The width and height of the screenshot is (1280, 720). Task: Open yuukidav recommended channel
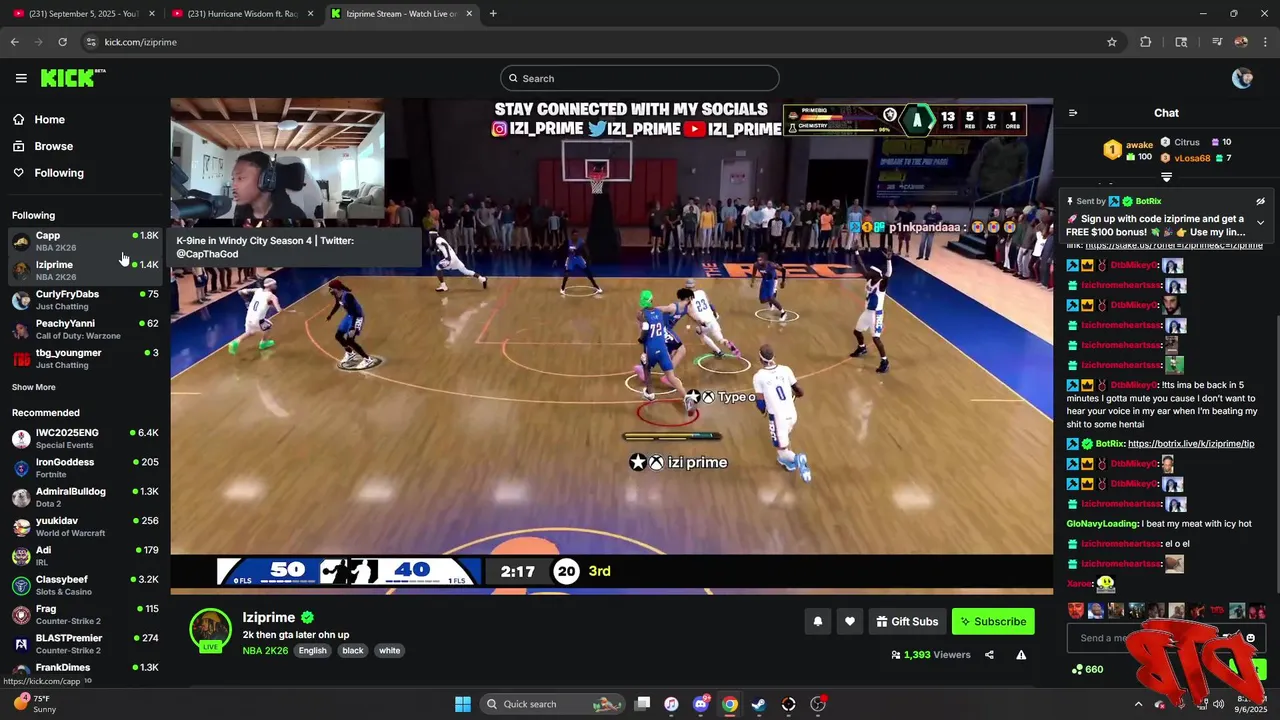pyautogui.click(x=85, y=526)
